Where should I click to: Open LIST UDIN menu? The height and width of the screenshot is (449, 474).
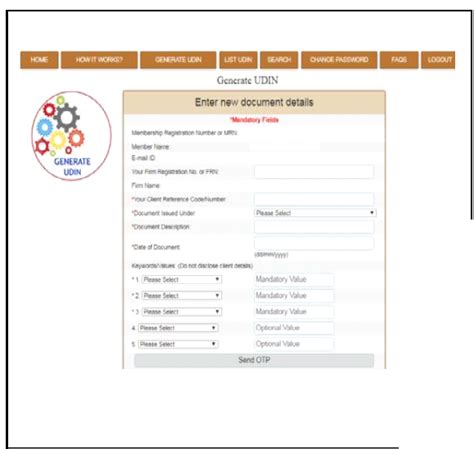(238, 60)
